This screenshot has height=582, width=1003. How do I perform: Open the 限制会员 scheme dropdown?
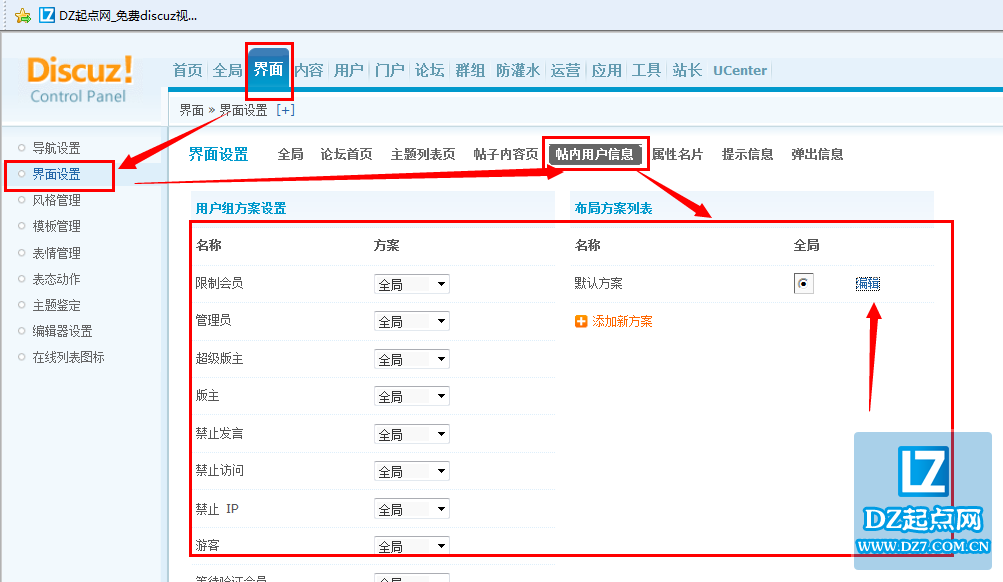[x=411, y=285]
